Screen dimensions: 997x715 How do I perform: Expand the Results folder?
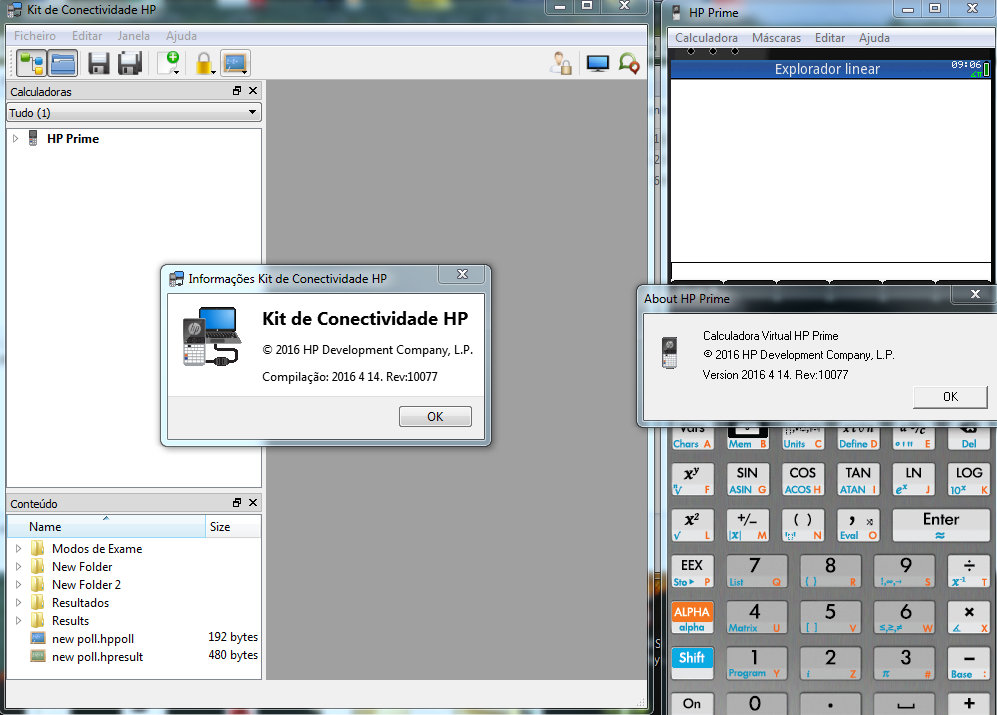[18, 620]
